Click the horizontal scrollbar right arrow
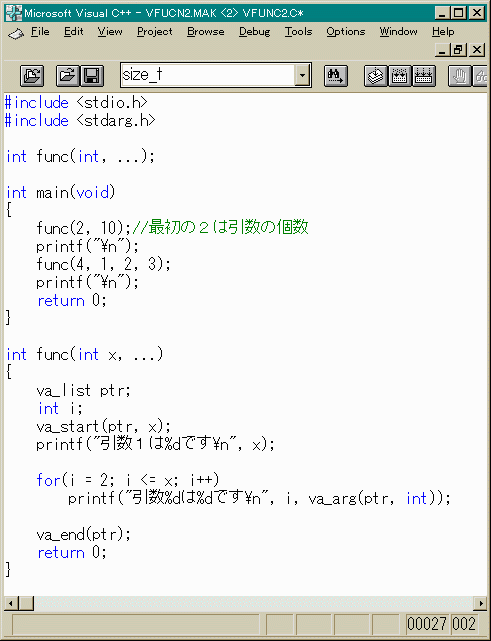Screen dimensions: 491x641 [x=480, y=603]
